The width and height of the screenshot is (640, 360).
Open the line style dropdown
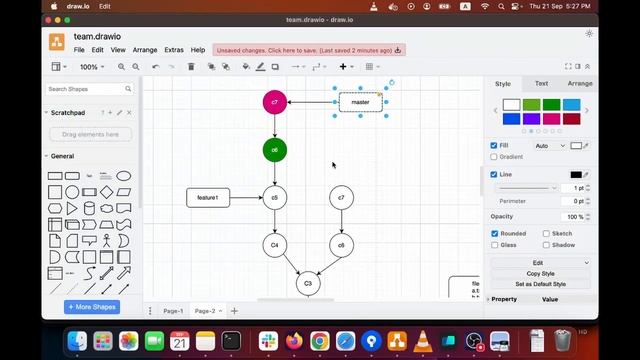[x=527, y=188]
